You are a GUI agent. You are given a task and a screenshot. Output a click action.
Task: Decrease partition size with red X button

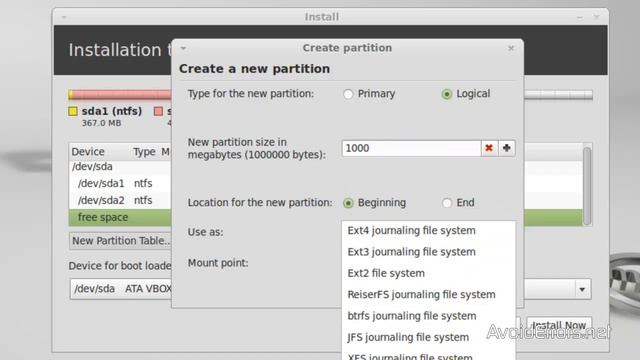[489, 148]
